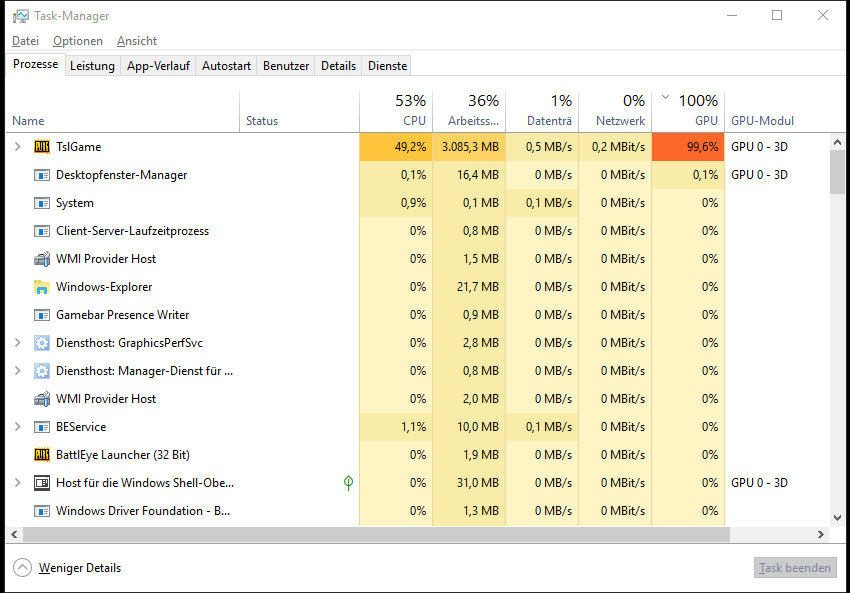Sort by the GPU-Modul column header
This screenshot has height=593, width=850.
click(775, 111)
